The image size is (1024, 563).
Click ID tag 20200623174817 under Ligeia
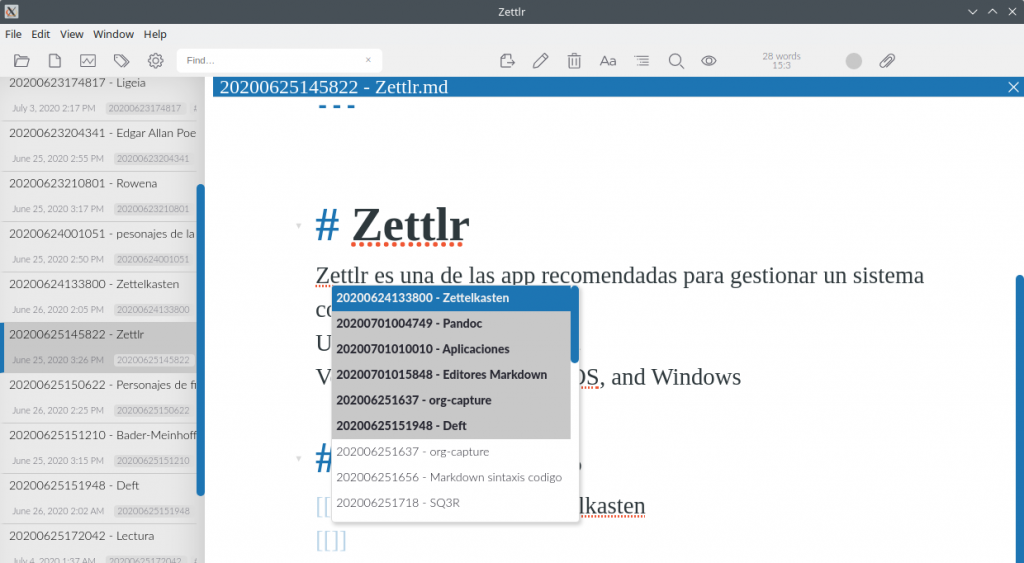[145, 108]
